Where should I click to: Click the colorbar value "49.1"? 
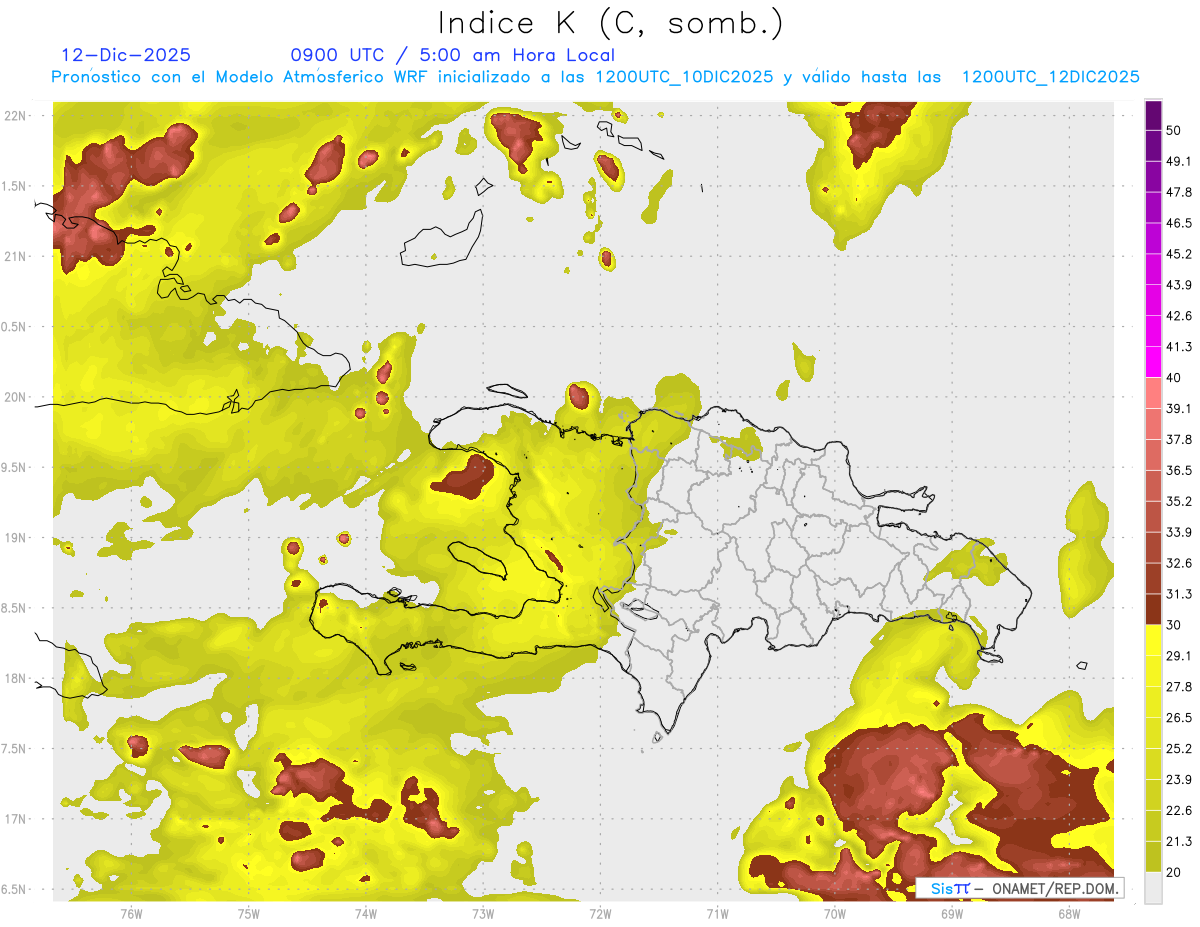(1179, 161)
